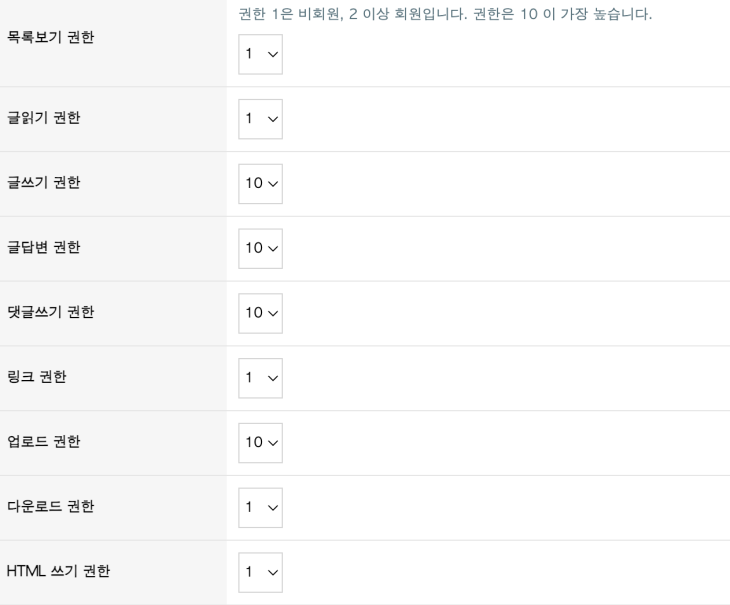Click the 목록보기 권한 row label
Viewport: 730px width, 605px height.
point(51,37)
